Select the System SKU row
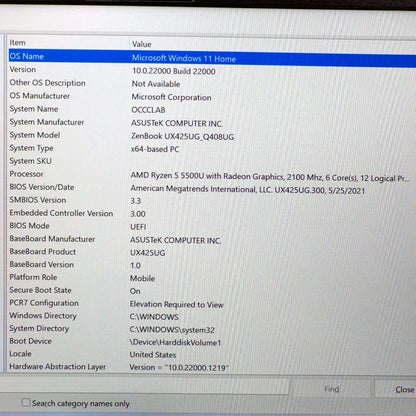 click(212, 161)
